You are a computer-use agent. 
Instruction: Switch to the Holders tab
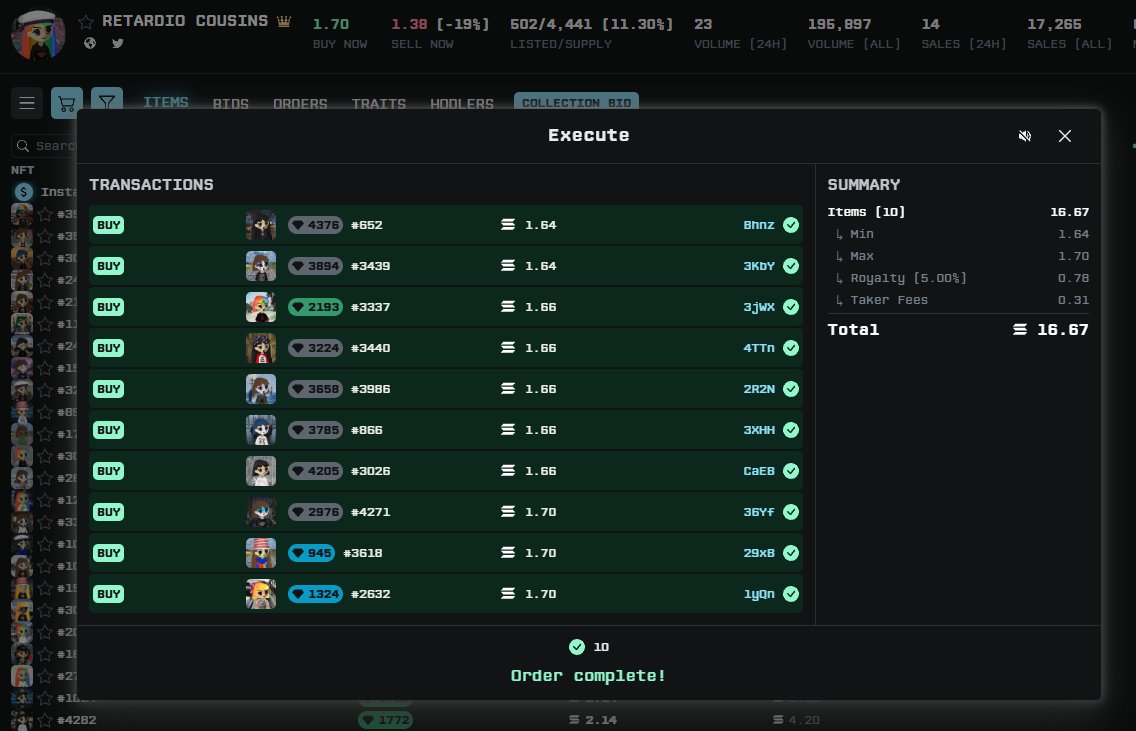pyautogui.click(x=462, y=104)
